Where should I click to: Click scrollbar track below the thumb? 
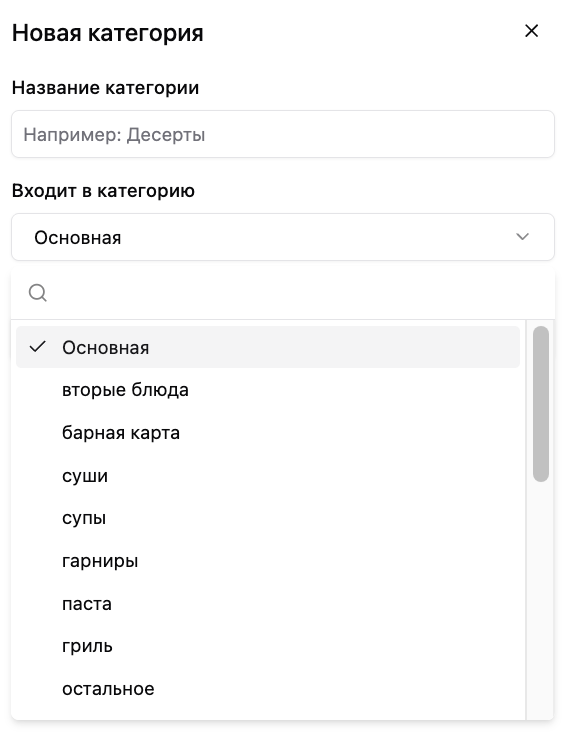click(541, 599)
